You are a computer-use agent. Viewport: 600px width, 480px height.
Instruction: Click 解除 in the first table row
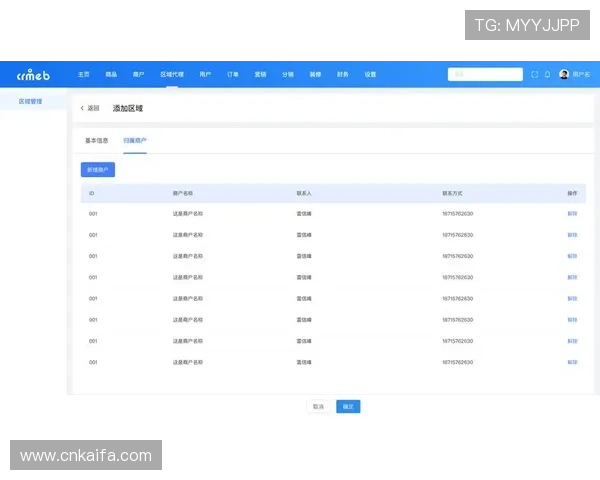pyautogui.click(x=572, y=214)
